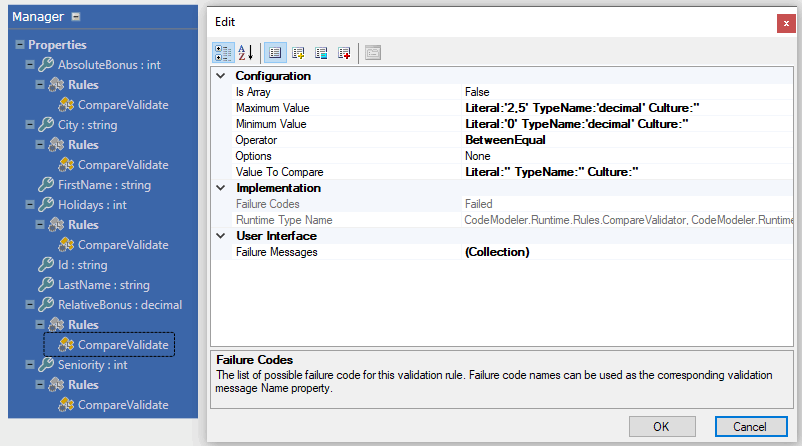Collapse the Seniority : int node
The height and width of the screenshot is (446, 802).
(30, 364)
